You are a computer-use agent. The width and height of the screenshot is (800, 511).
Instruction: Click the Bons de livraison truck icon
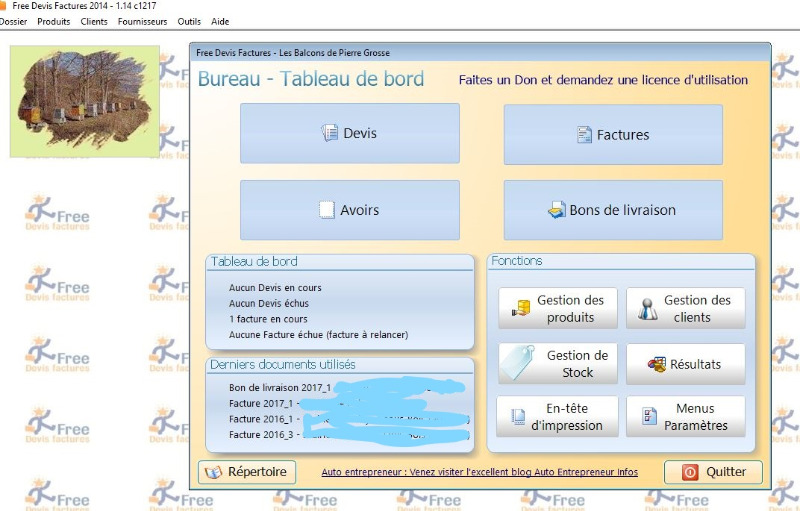557,210
